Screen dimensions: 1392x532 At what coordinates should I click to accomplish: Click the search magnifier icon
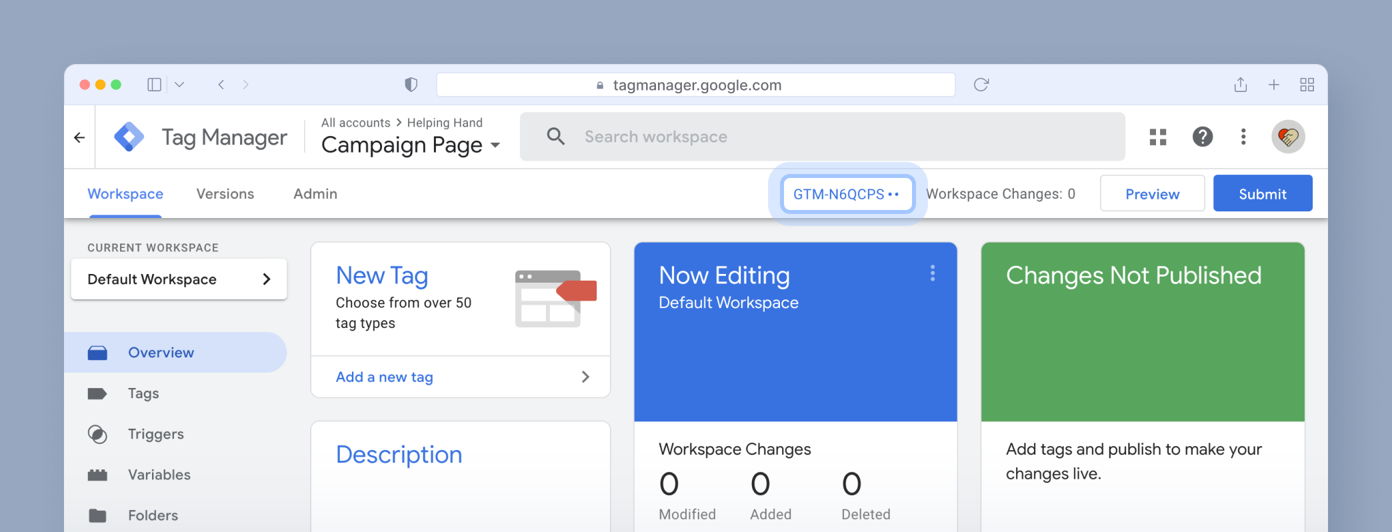click(556, 137)
